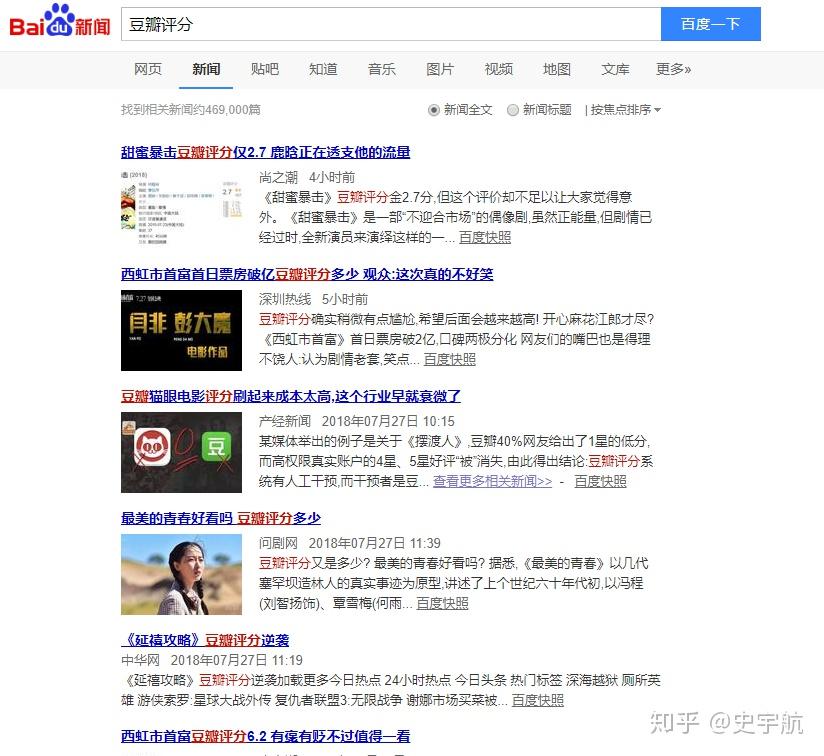
Task: Open headline 最美的青春好看吗
Action: click(221, 519)
